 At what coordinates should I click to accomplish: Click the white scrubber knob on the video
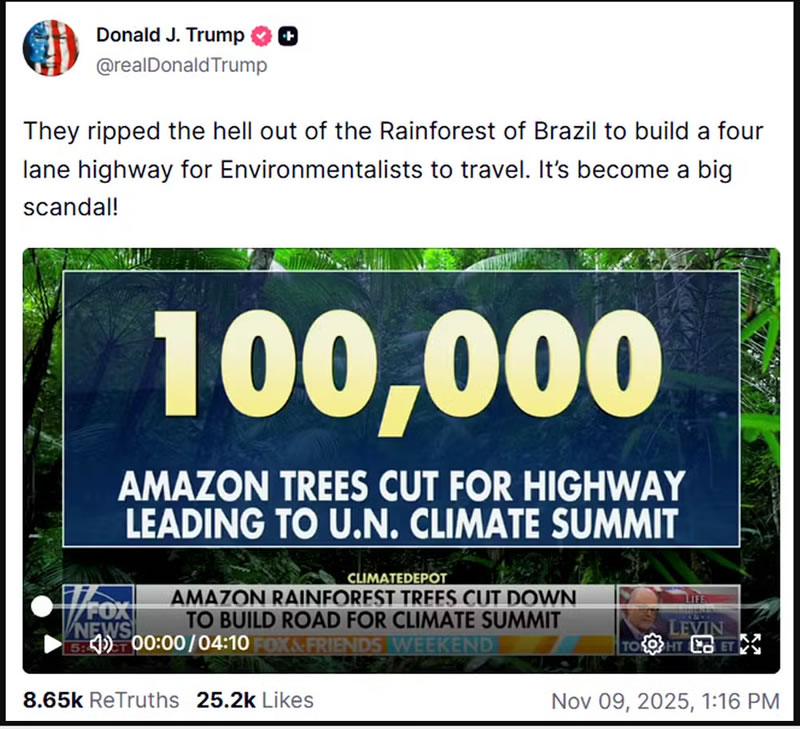[x=42, y=606]
